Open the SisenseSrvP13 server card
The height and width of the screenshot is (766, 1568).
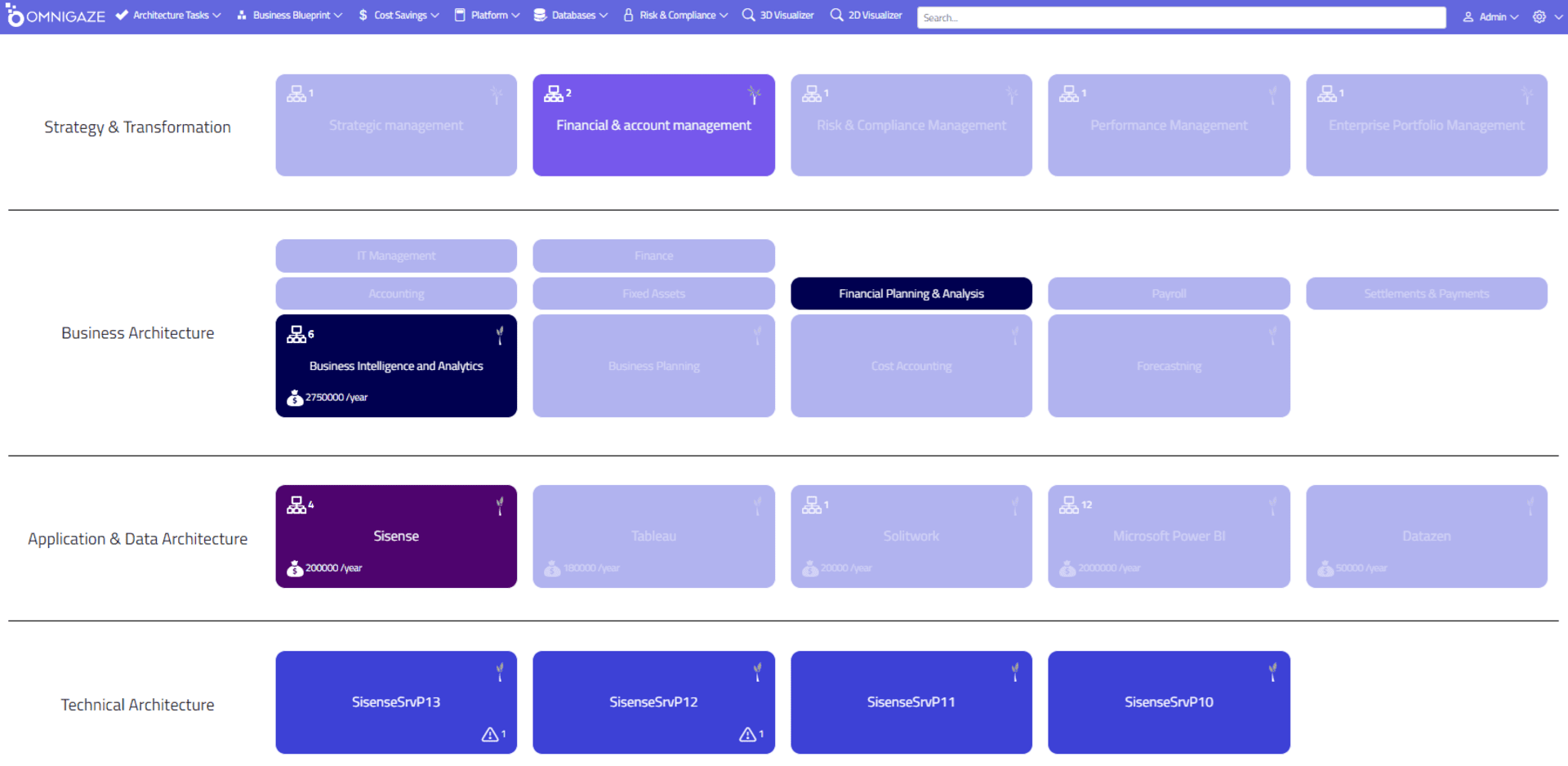[396, 702]
